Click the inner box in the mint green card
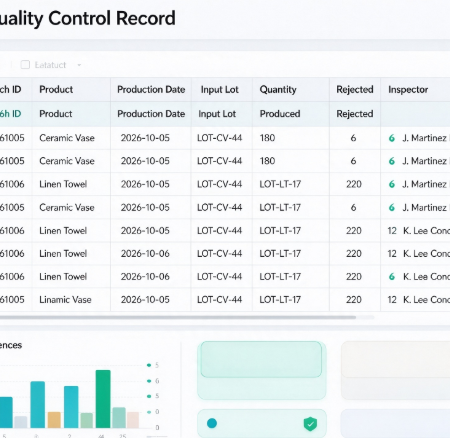The height and width of the screenshot is (438, 450). (261, 359)
